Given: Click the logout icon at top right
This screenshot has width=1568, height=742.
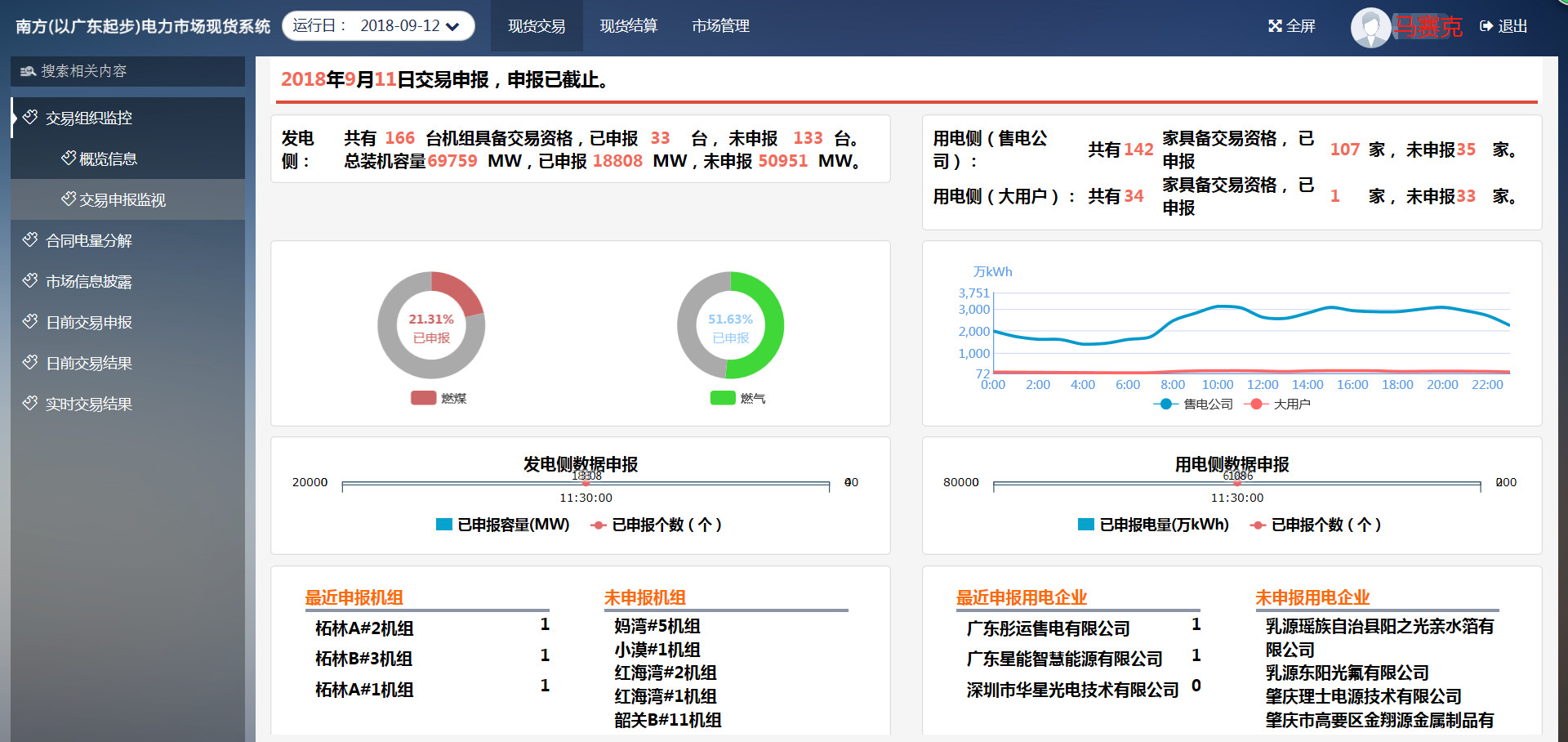Looking at the screenshot, I should point(1486,26).
